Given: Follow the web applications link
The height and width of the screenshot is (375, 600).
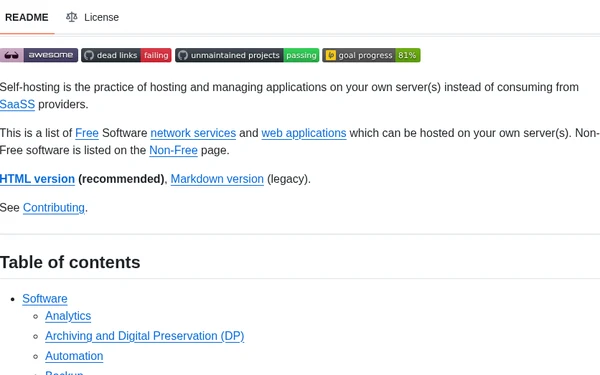Looking at the screenshot, I should tap(304, 133).
